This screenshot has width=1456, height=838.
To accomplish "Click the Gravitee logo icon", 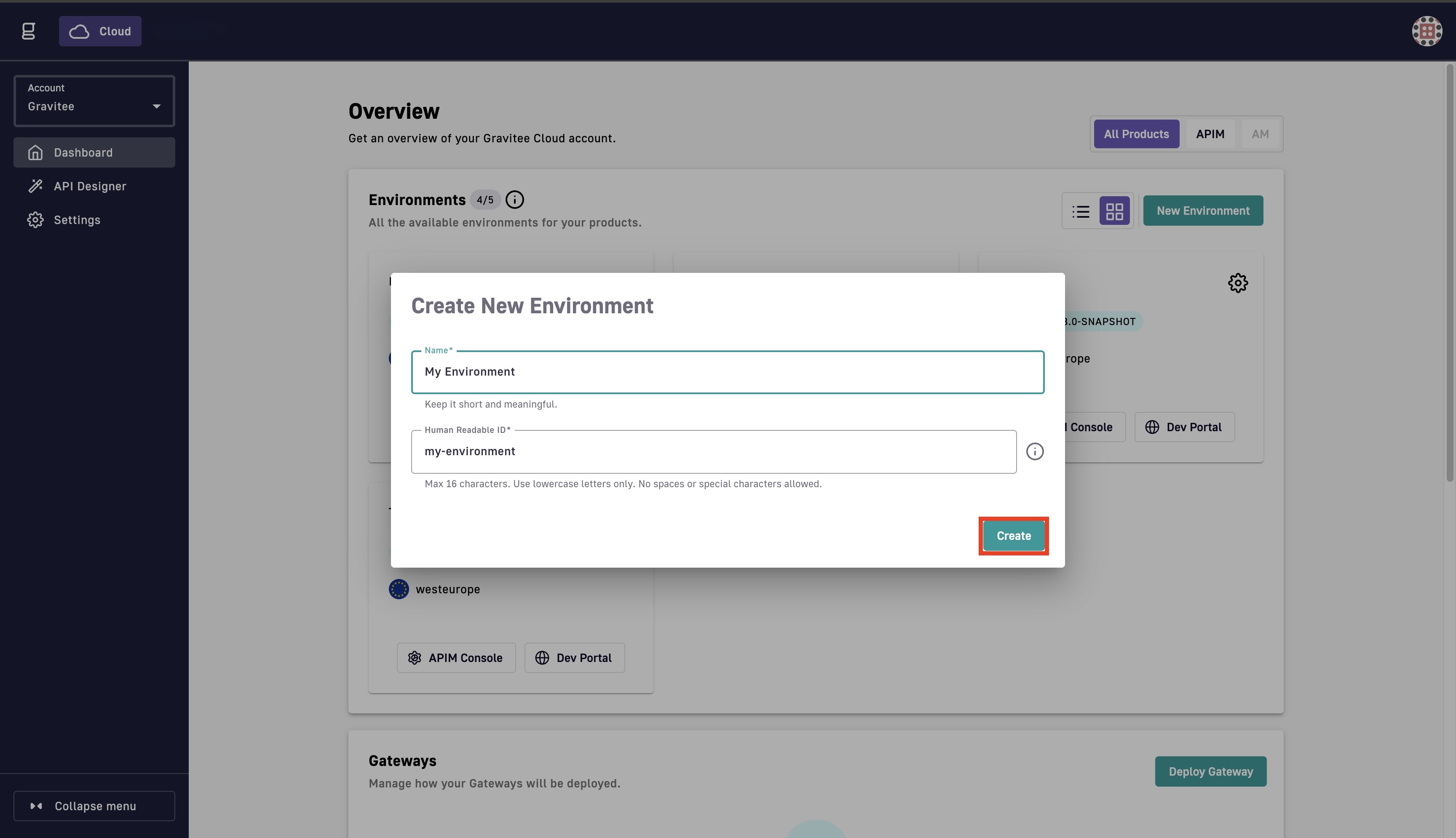I will [x=28, y=31].
